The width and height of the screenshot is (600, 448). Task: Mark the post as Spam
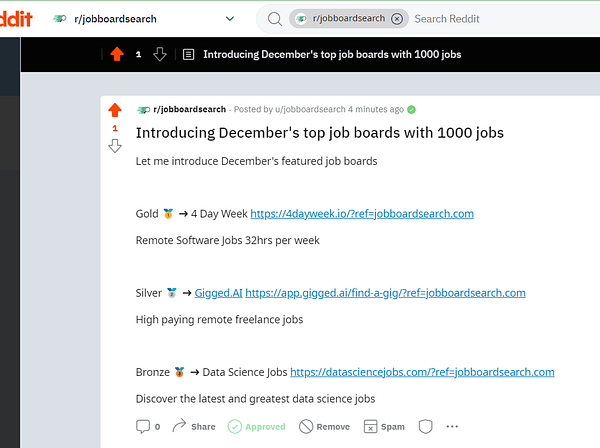[384, 426]
